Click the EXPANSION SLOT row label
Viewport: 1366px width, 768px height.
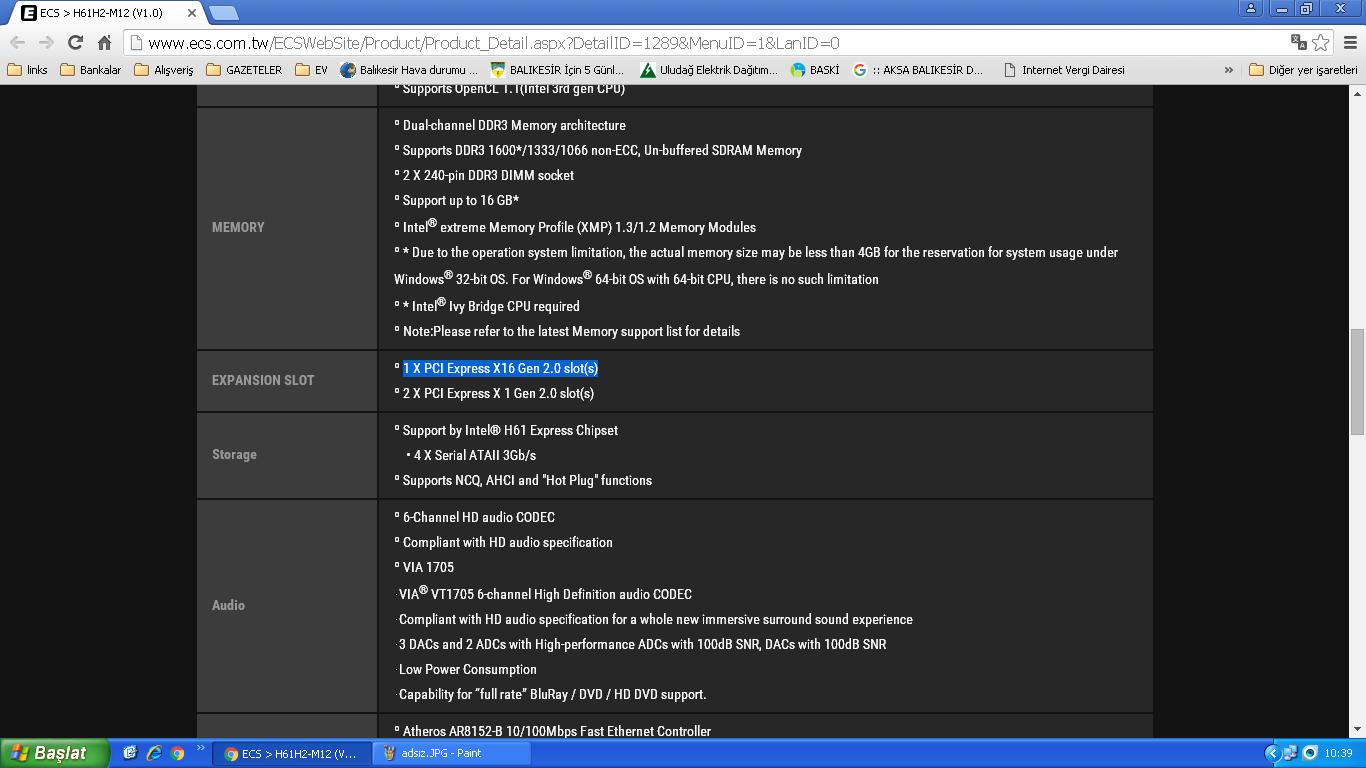[x=263, y=380]
